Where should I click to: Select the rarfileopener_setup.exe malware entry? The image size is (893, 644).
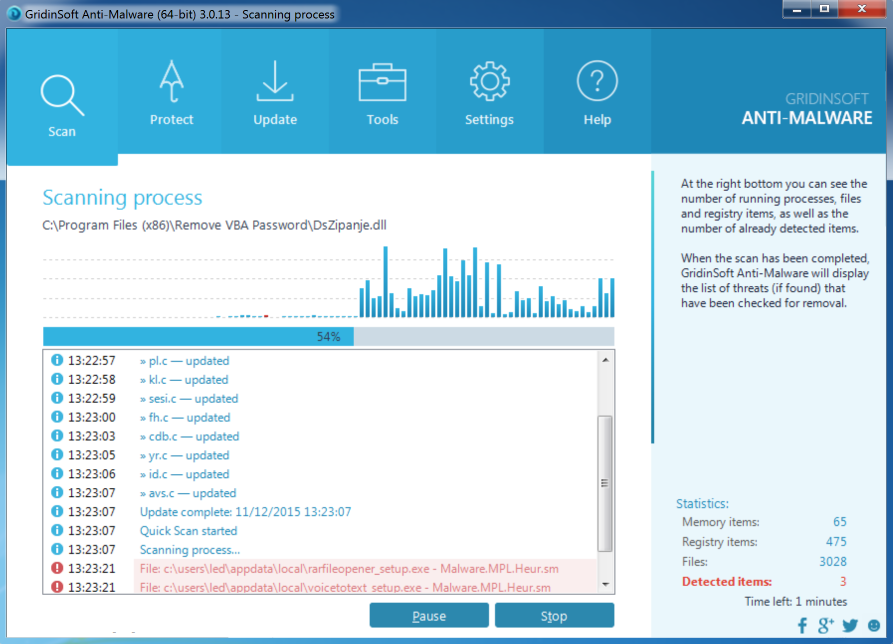point(321,568)
